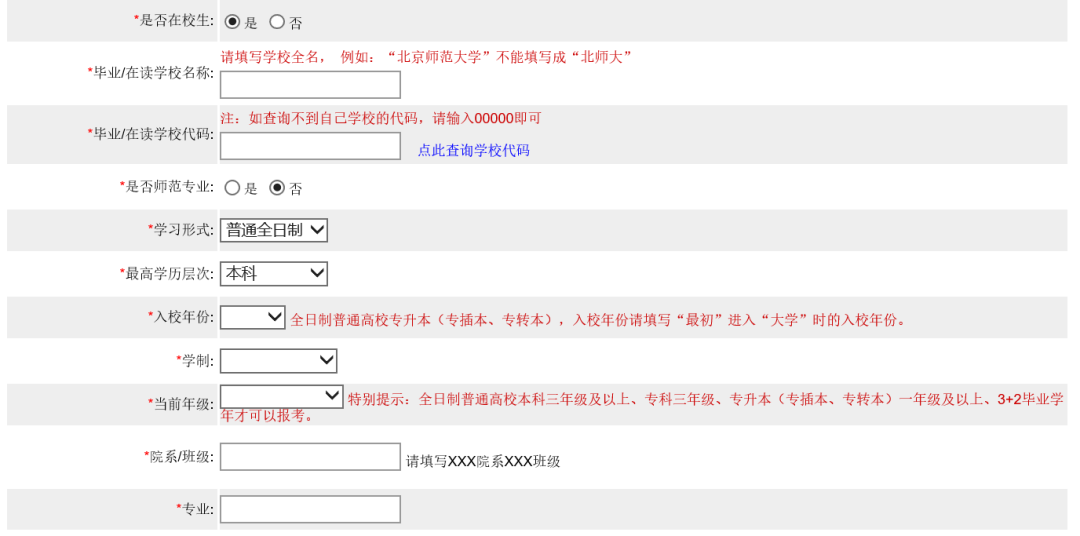The image size is (1080, 536).
Task: Open the 学习形式 dropdown showing 普通全日制
Action: [274, 230]
